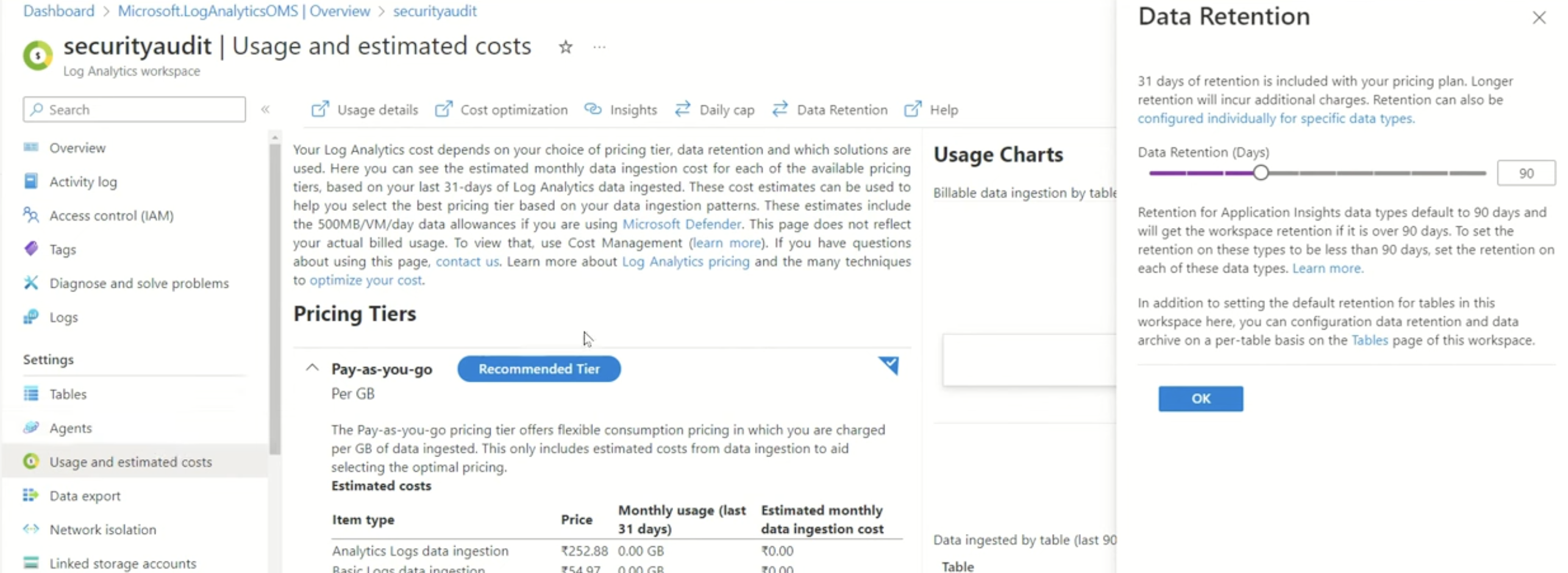The height and width of the screenshot is (573, 1568).
Task: Click OK in Data Retention panel
Action: tap(1200, 399)
